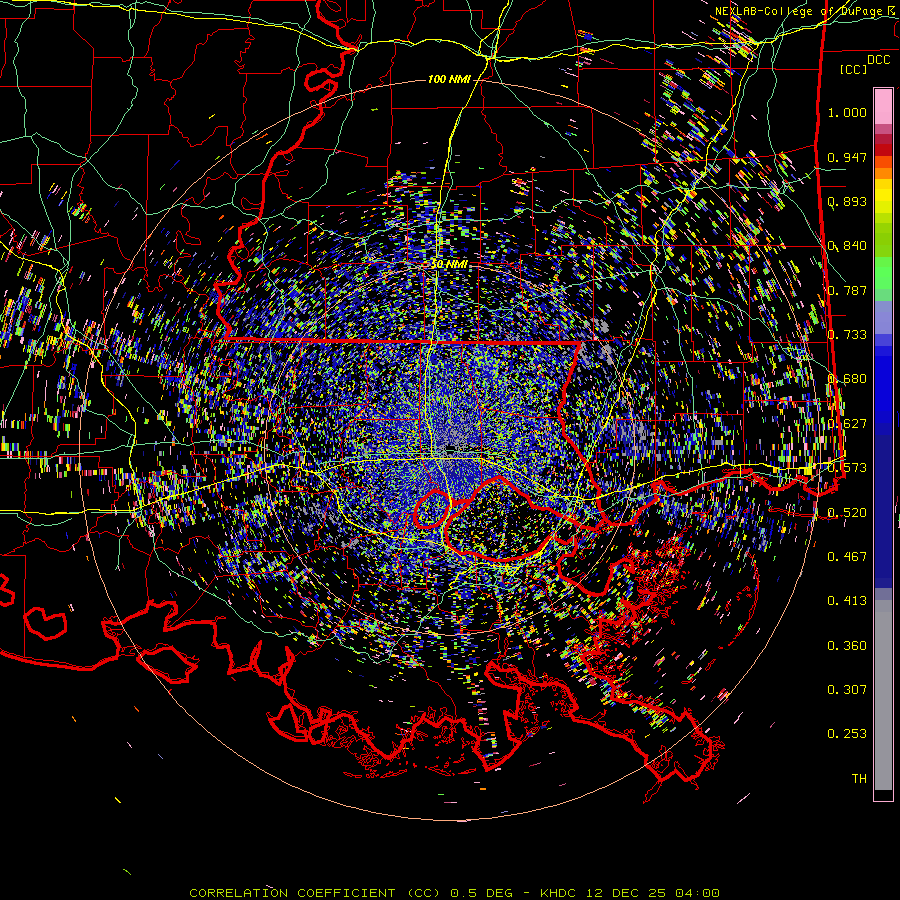Click the TH threshold label on scale
Viewport: 900px width, 900px height.
pyautogui.click(x=859, y=779)
